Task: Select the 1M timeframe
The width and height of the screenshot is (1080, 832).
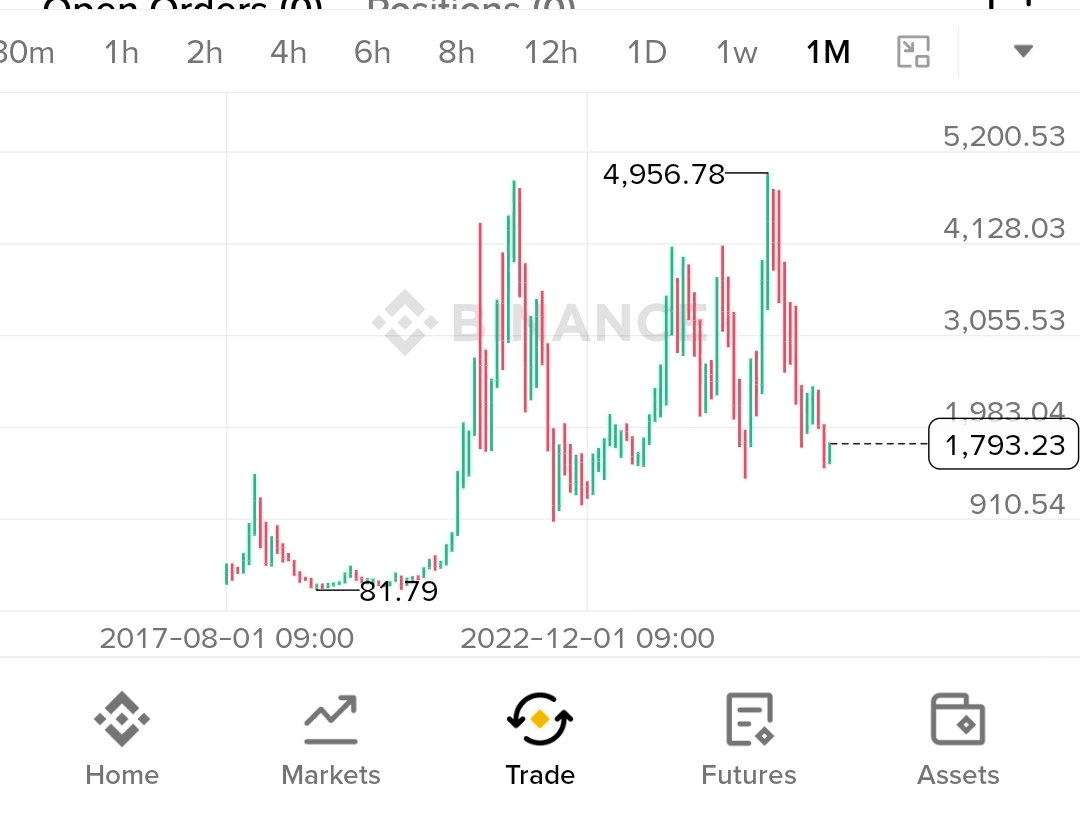Action: pyautogui.click(x=828, y=52)
